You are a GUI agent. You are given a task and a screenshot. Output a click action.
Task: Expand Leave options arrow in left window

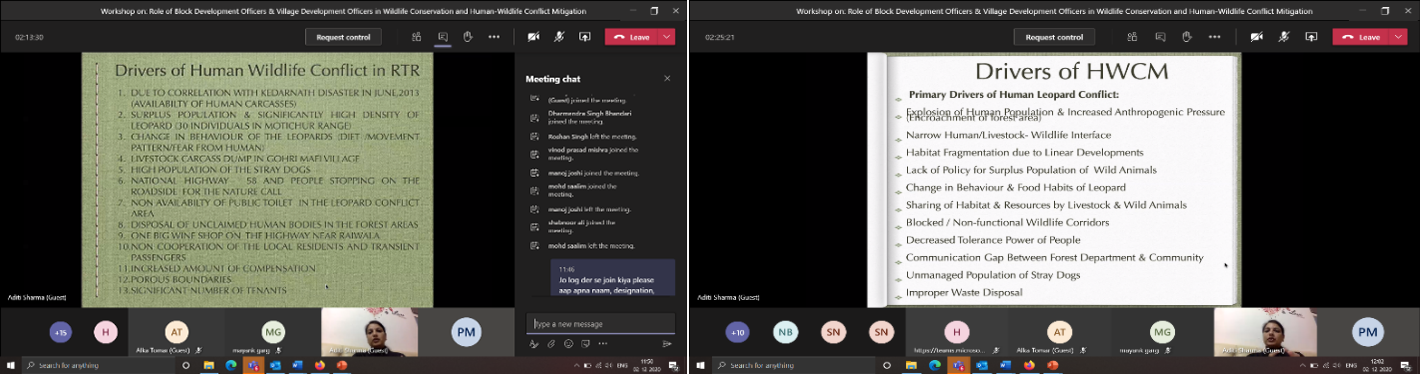(668, 37)
